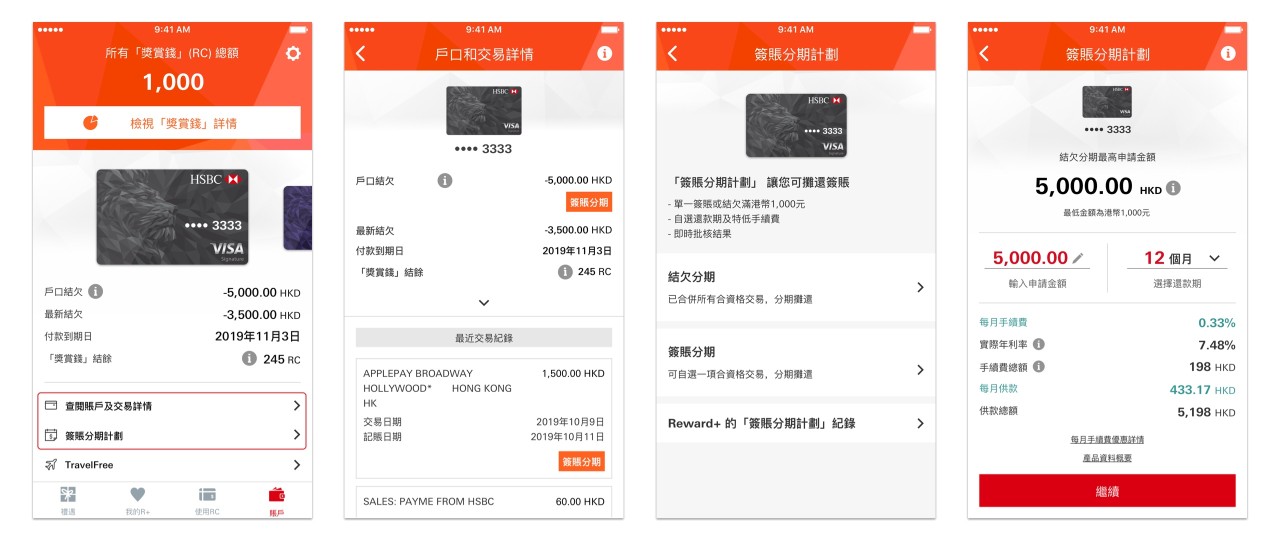Open the 每月手續費優惠詳情 link
The height and width of the screenshot is (540, 1280).
pyautogui.click(x=1107, y=439)
